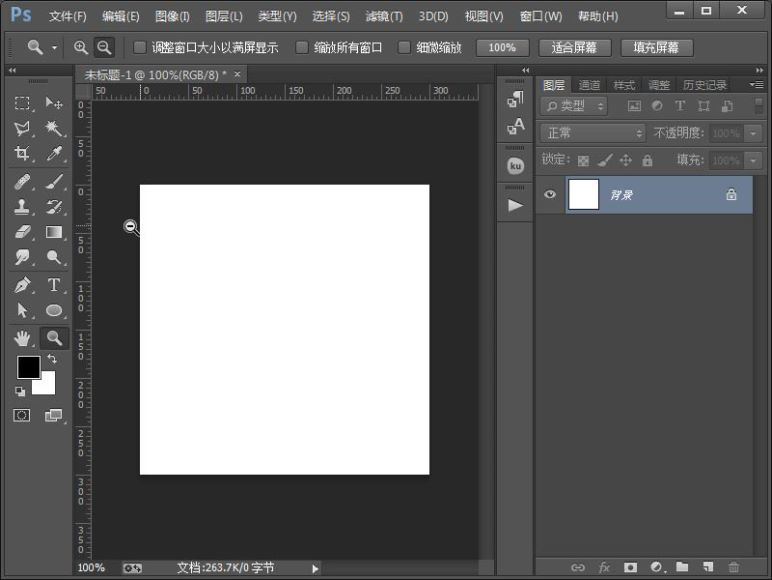Select the Move tool
Image resolution: width=772 pixels, height=580 pixels.
54,103
